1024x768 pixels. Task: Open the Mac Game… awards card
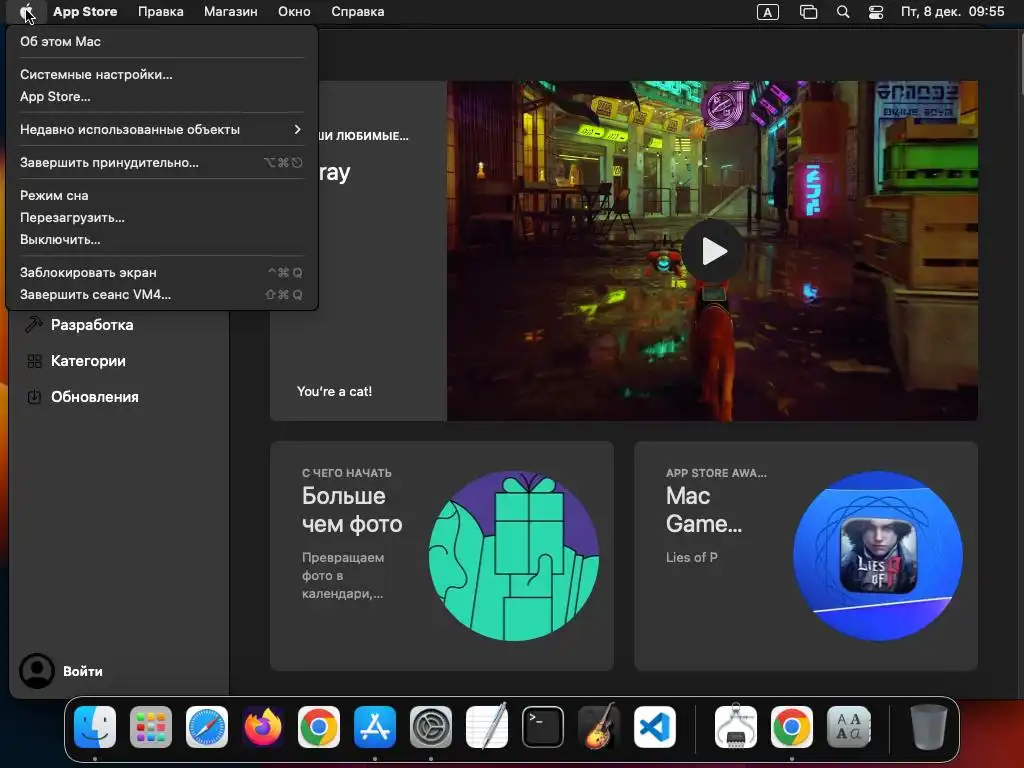[806, 556]
